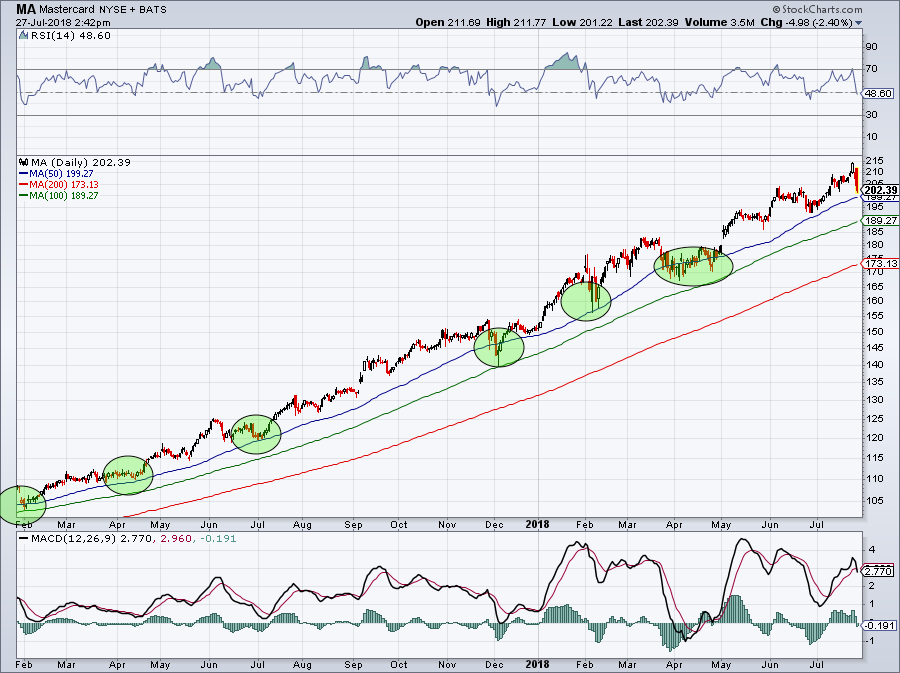Screen dimensions: 900x673
Task: Click the boxed -0.191 value on MACD axis
Action: point(879,625)
